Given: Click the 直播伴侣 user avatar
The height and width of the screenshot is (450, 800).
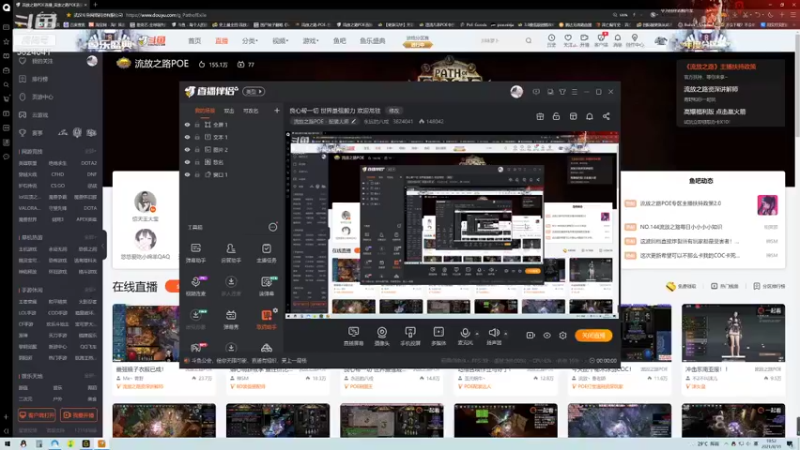Looking at the screenshot, I should [516, 91].
